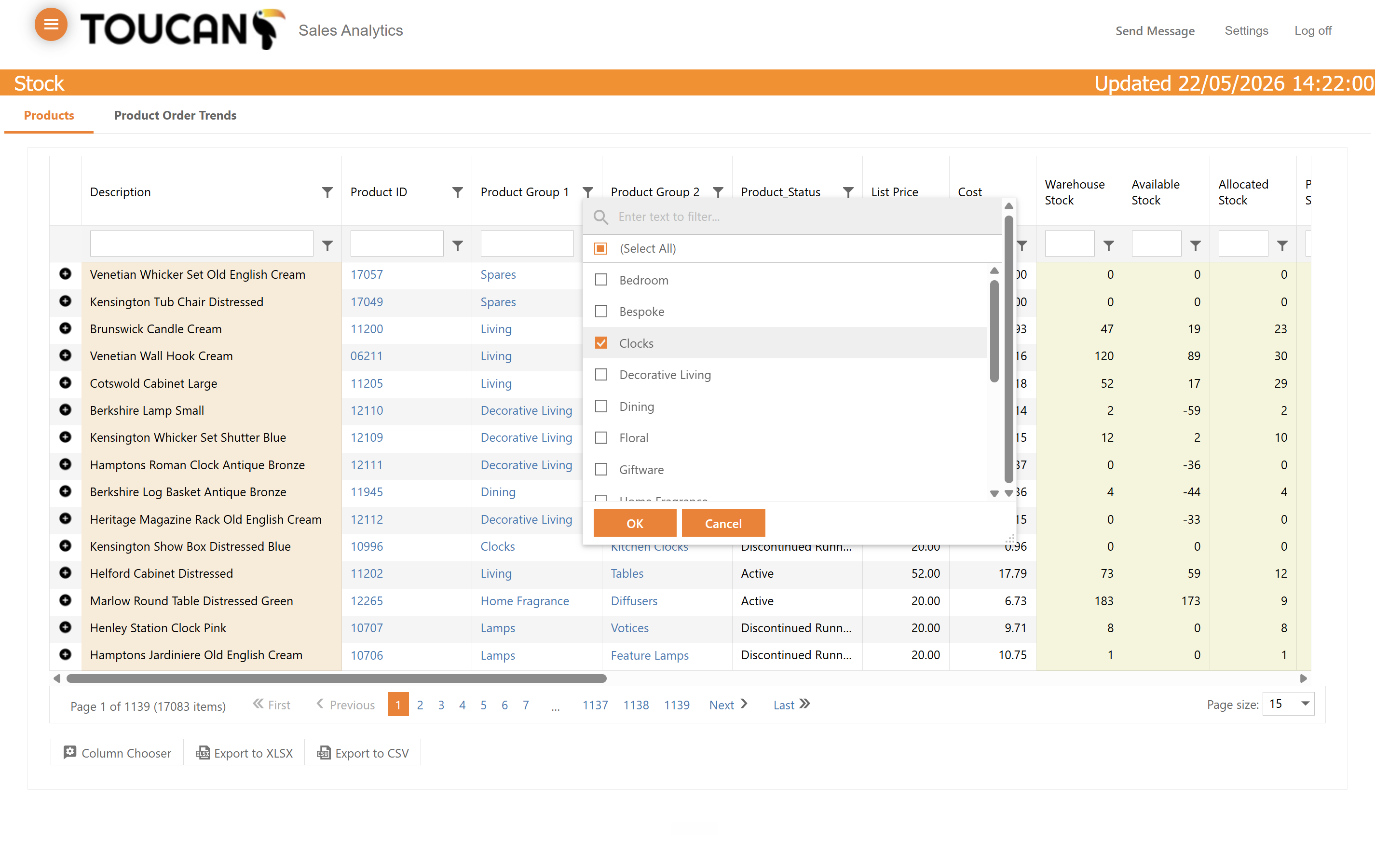Image resolution: width=1389 pixels, height=868 pixels.
Task: Go to page 2
Action: (x=420, y=705)
